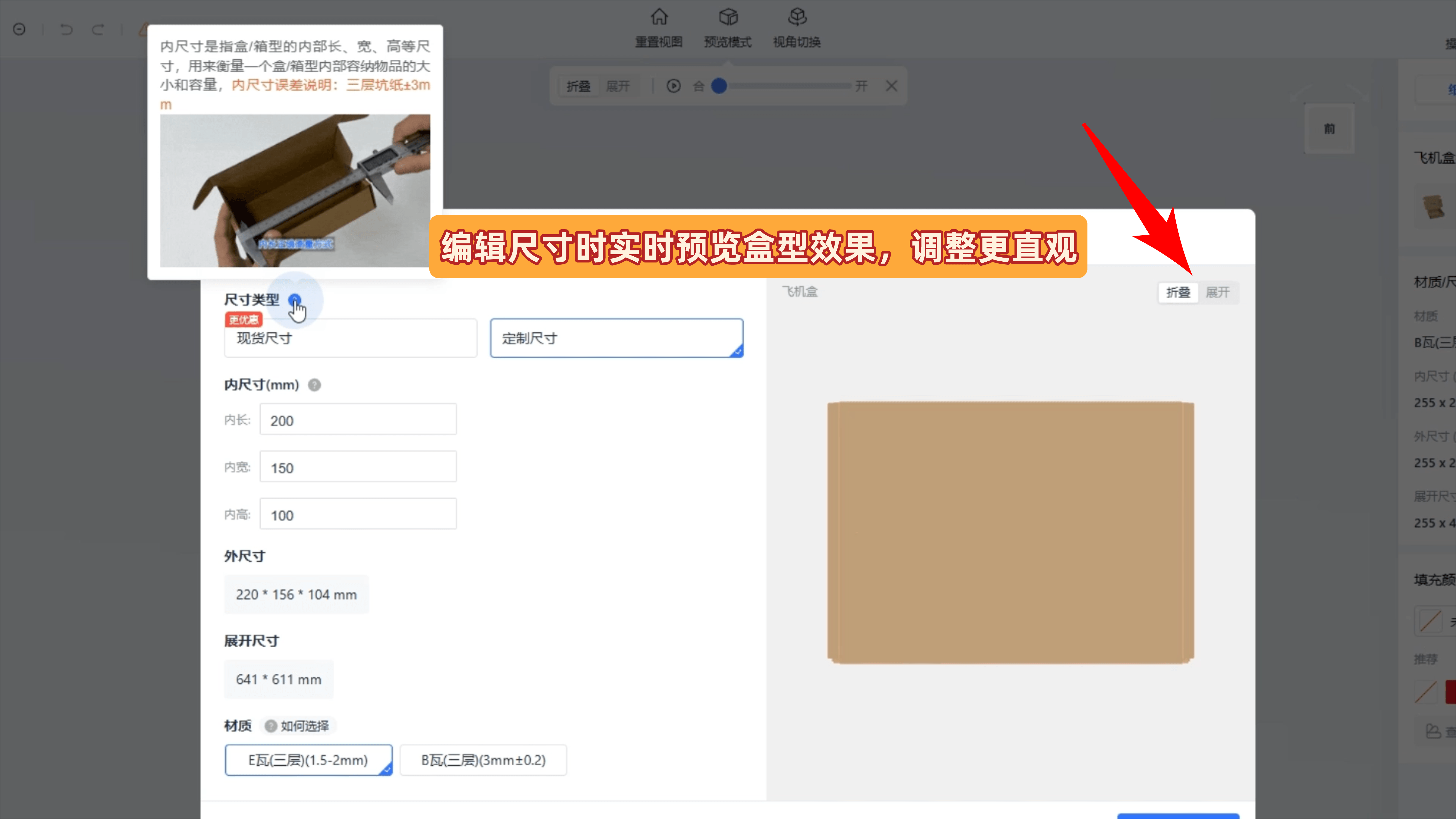Viewport: 1456px width, 819px height.
Task: Click the 飞机盒 label in preview panel
Action: tap(800, 292)
